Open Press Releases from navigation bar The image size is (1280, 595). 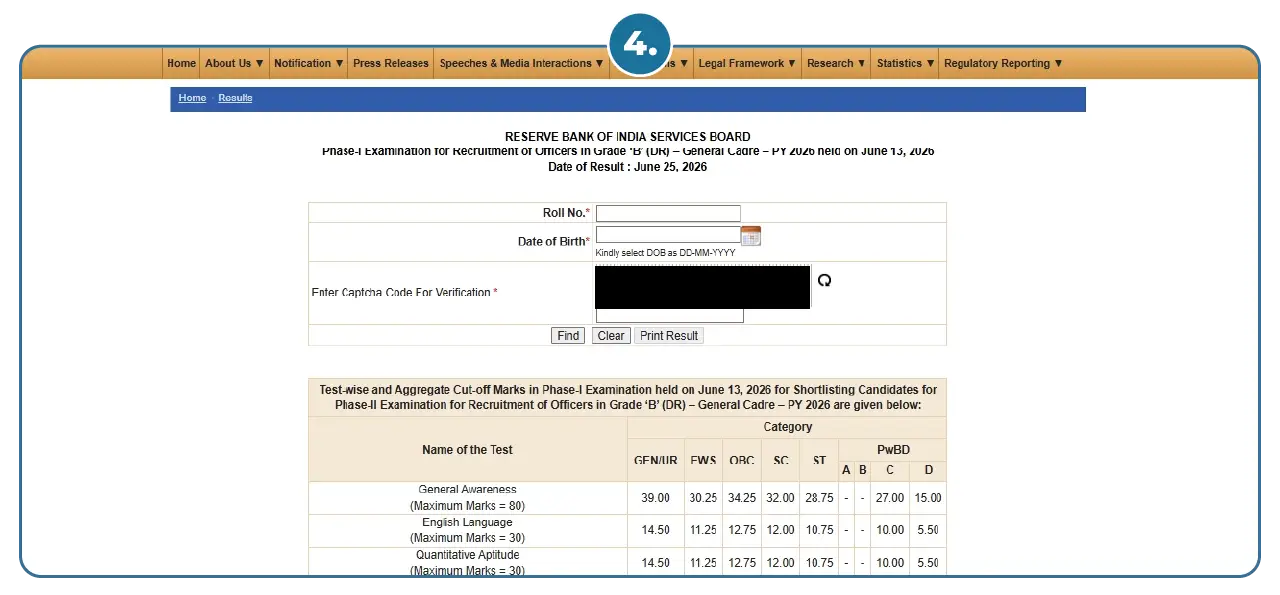click(391, 63)
